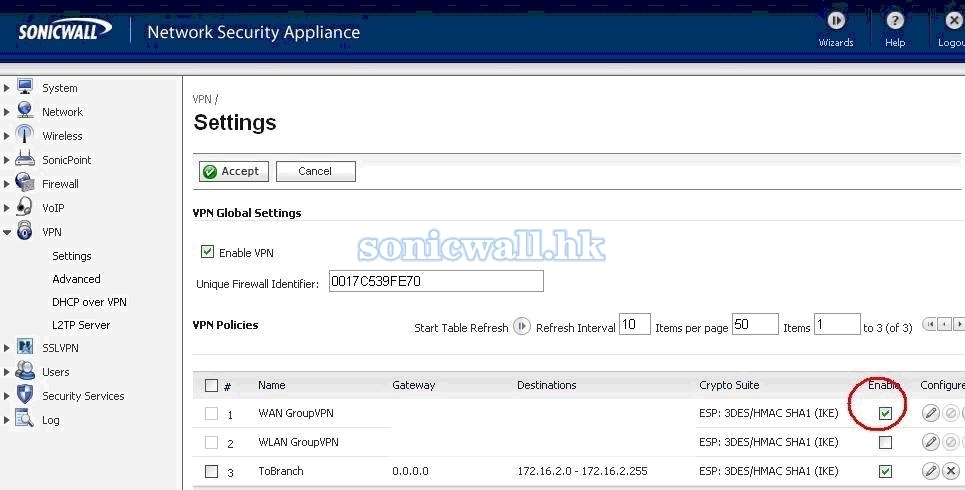Open the Wizards icon in header
This screenshot has width=965, height=490.
(x=836, y=21)
